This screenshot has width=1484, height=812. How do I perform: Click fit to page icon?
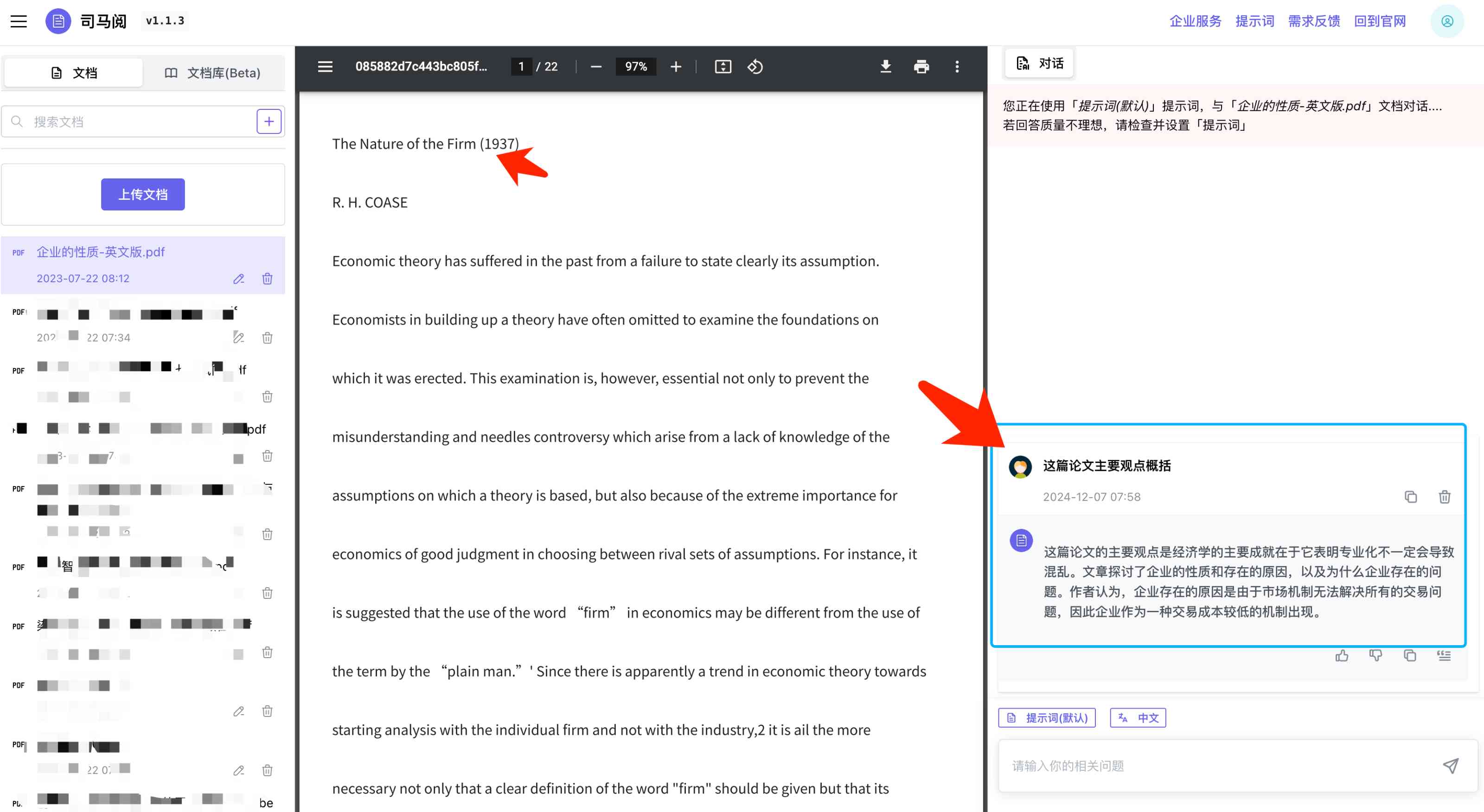point(723,67)
